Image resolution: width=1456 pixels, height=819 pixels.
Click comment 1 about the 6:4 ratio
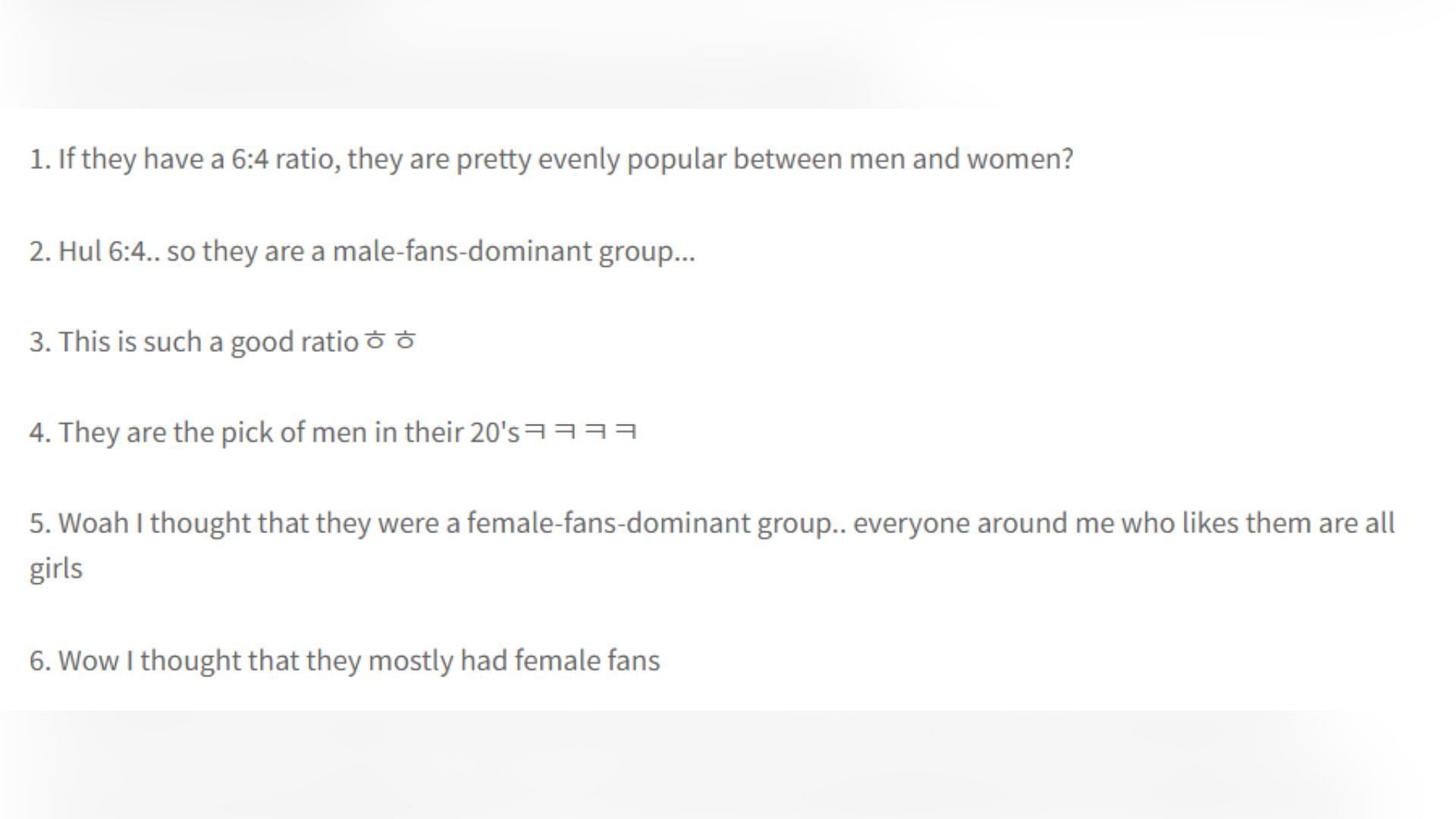pos(551,159)
